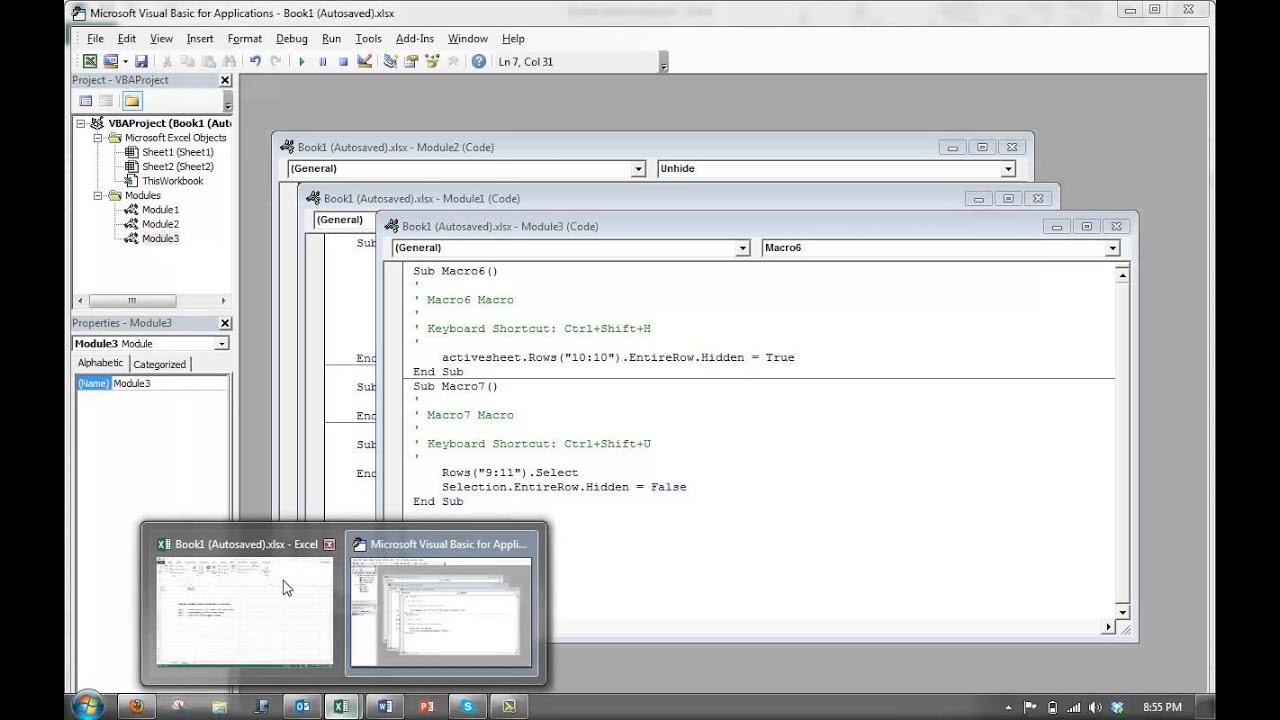Open the Add-Ins menu
1280x720 pixels.
(415, 39)
